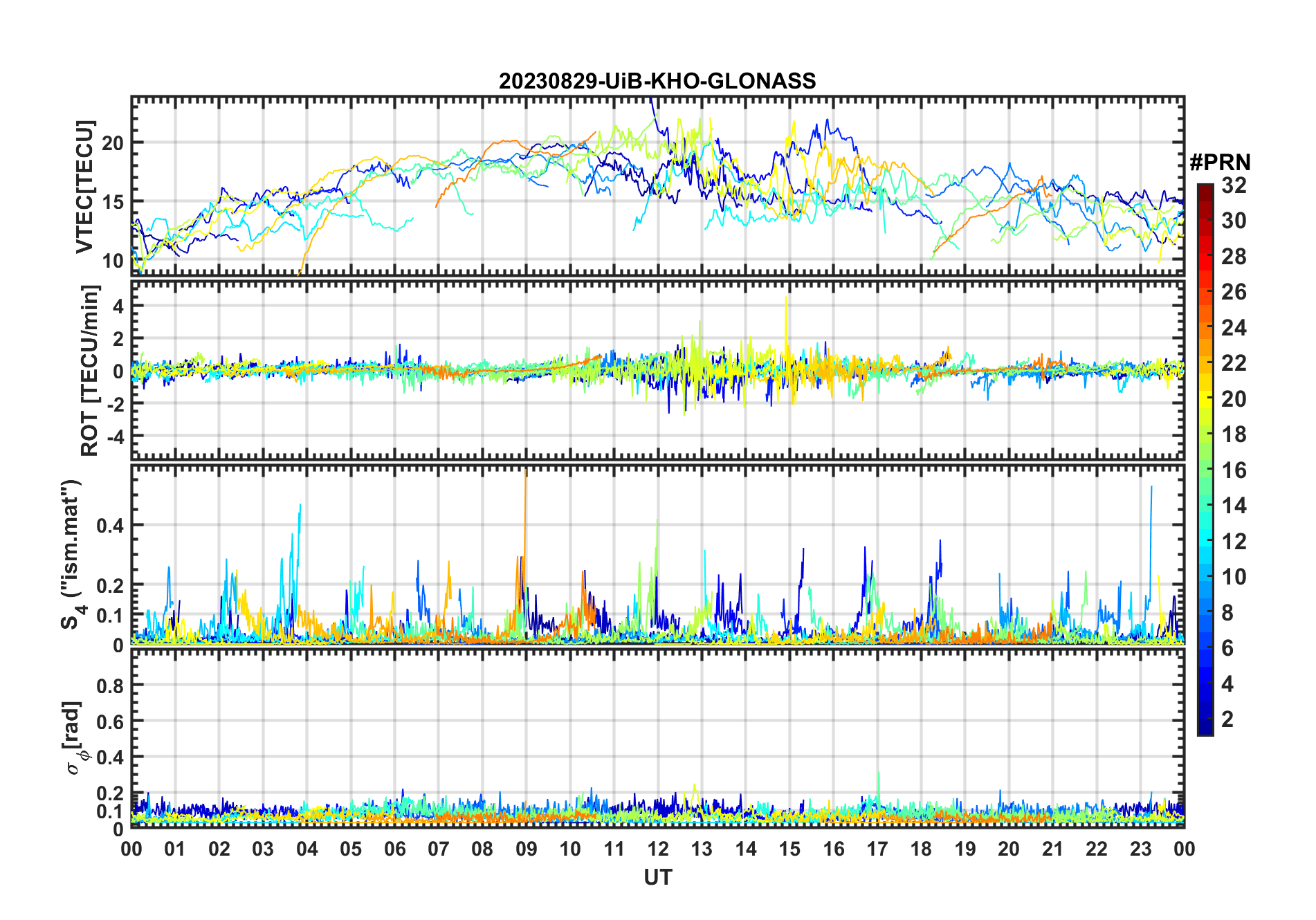Click inside the sigma-phi plot panel

click(x=657, y=738)
